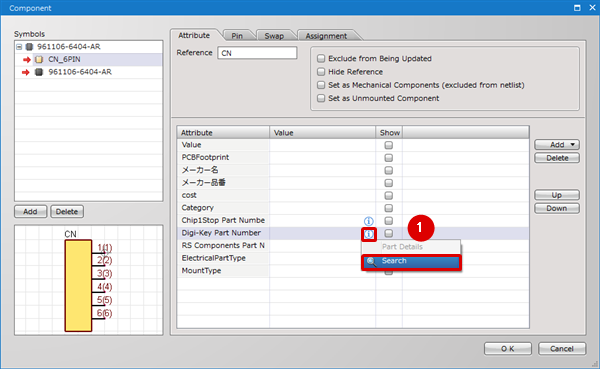Select the Digi-Key Part Number row label

[221, 233]
